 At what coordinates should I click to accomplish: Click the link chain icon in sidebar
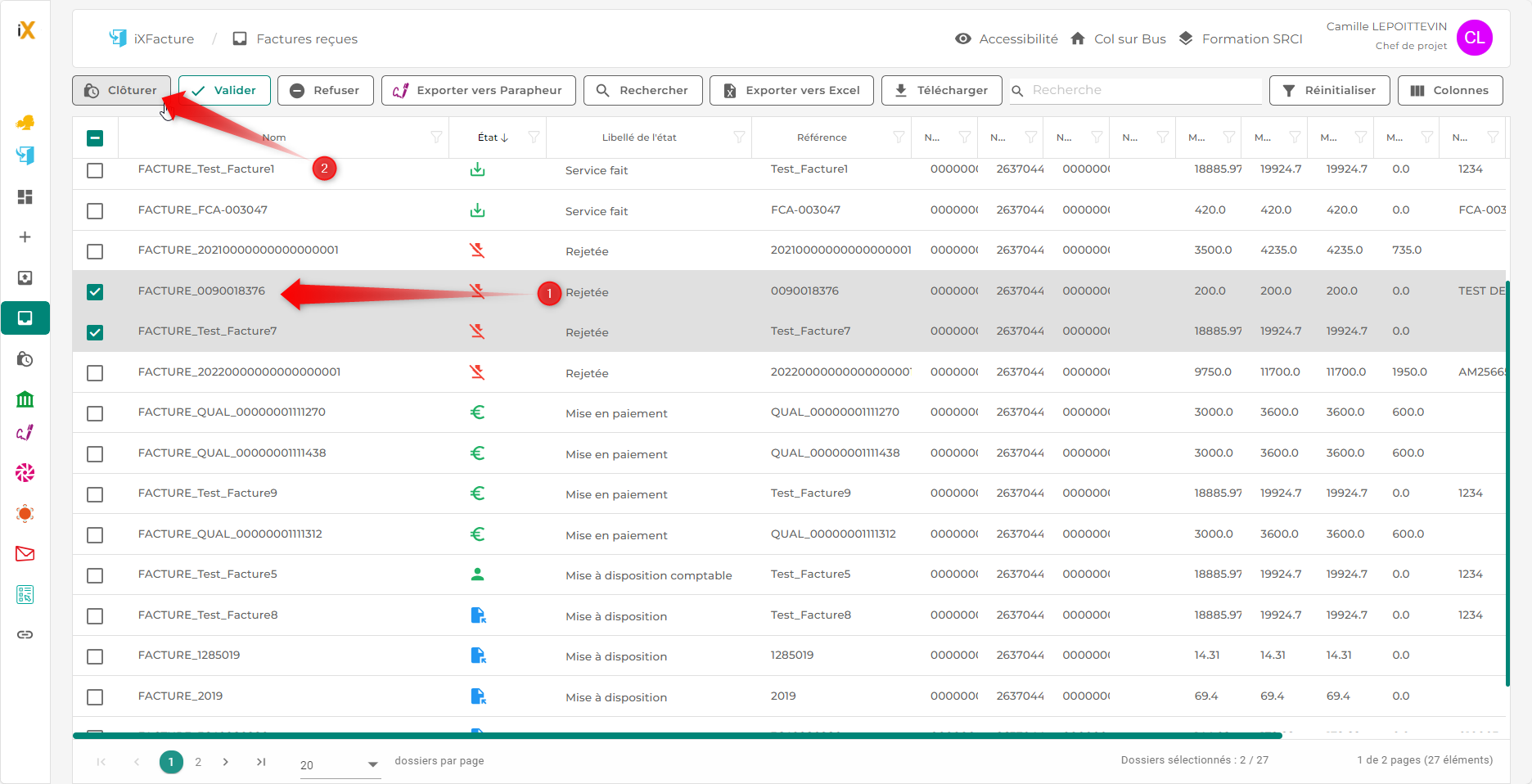point(25,635)
